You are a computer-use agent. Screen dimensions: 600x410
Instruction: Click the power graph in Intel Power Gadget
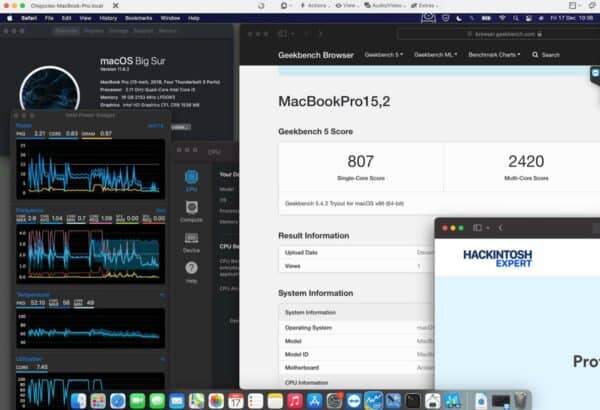(90, 169)
